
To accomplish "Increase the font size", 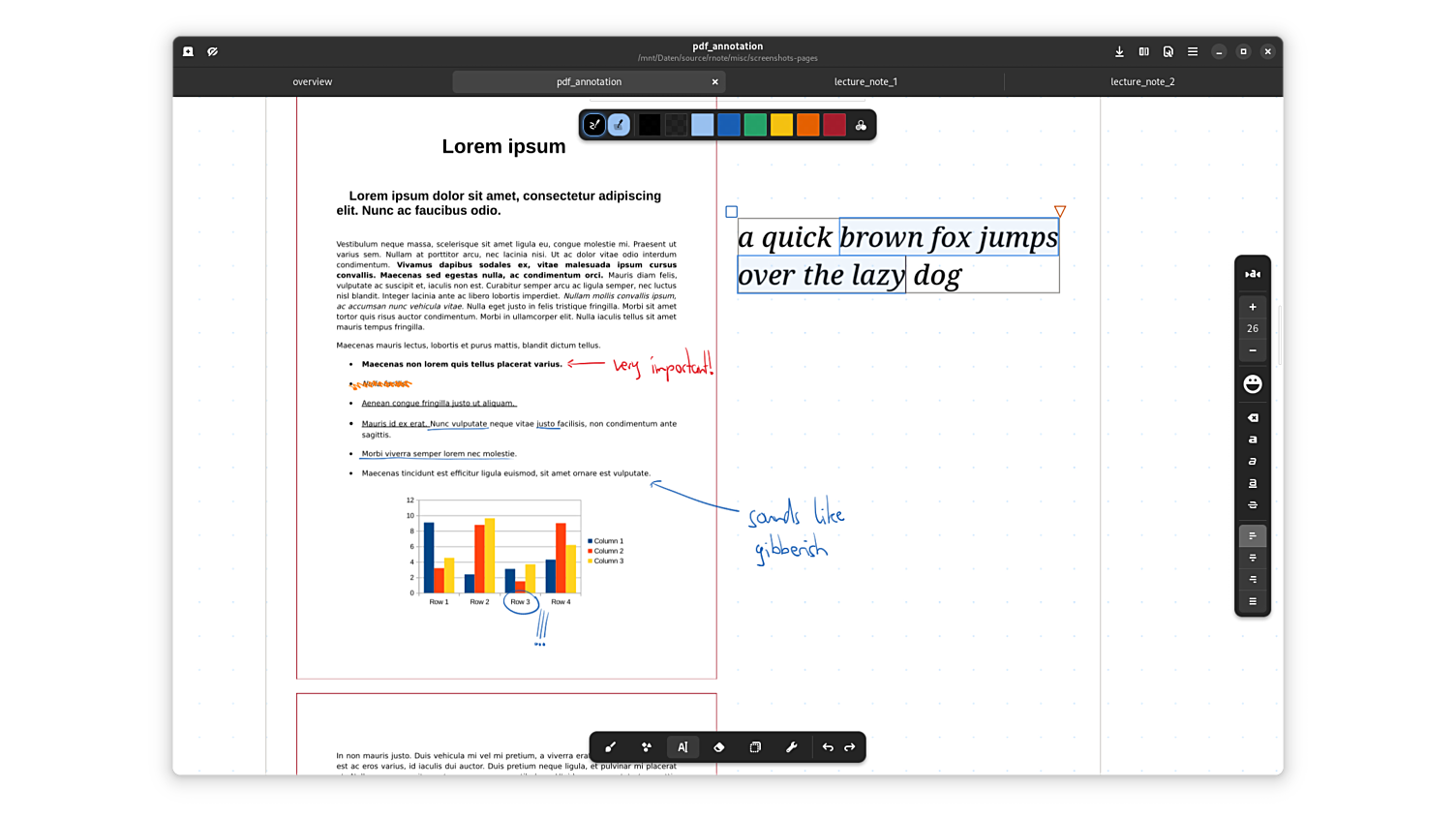I will (1253, 307).
